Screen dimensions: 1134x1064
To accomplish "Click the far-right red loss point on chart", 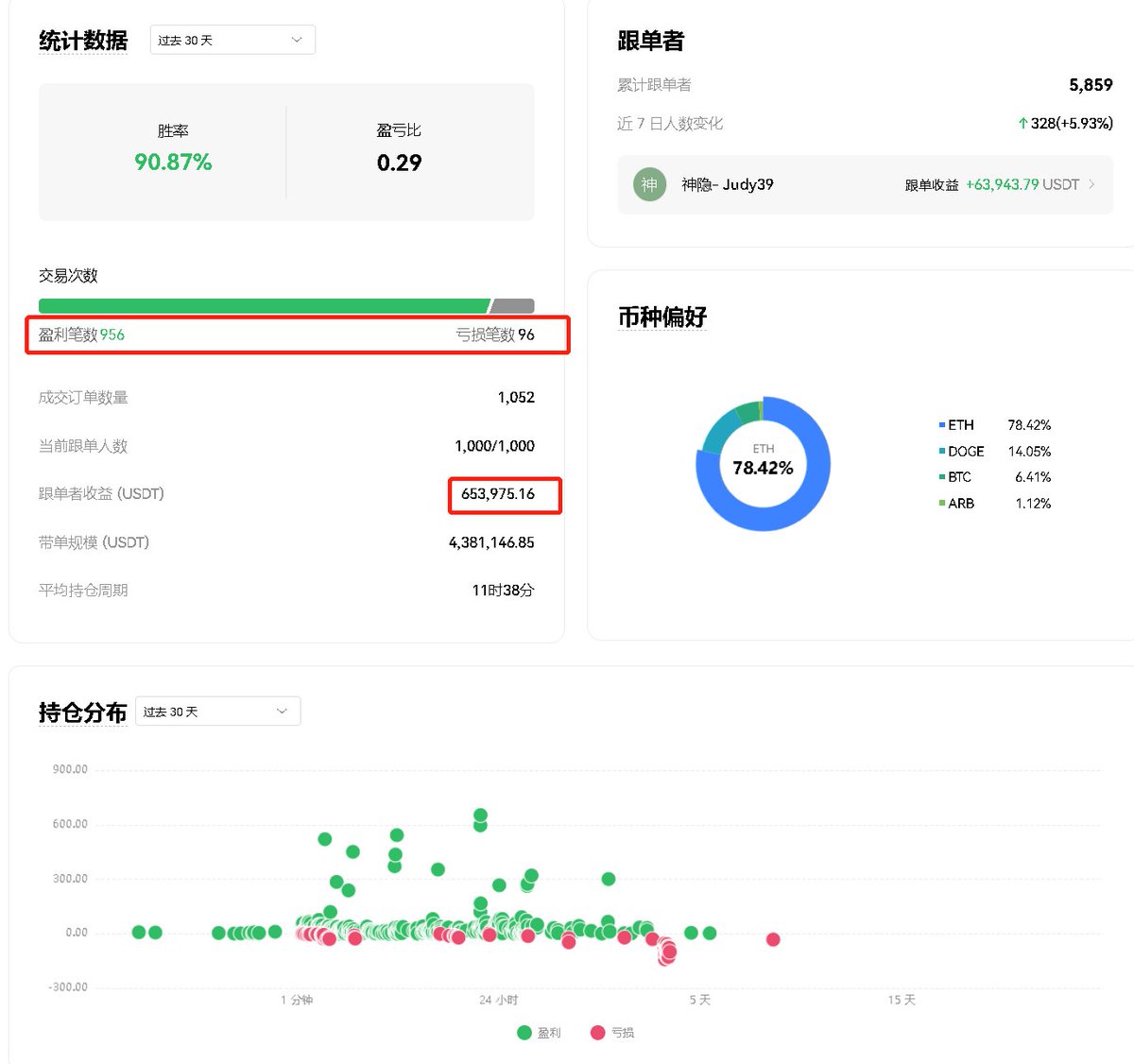I will click(773, 939).
